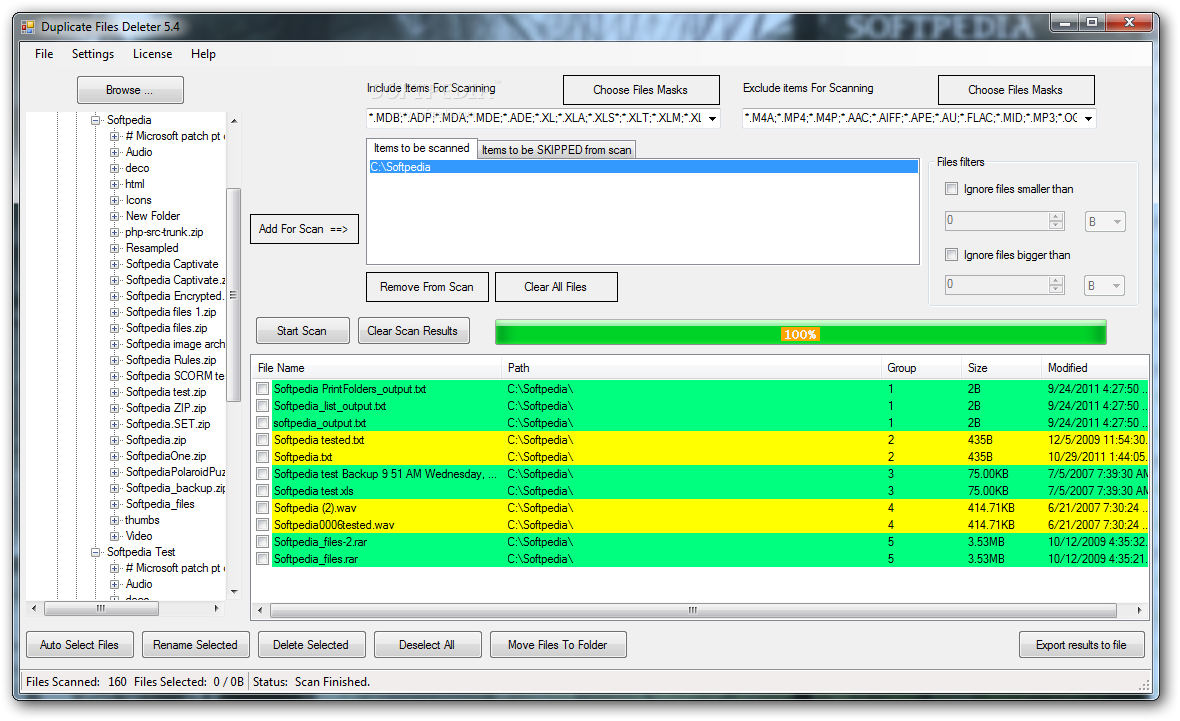This screenshot has height=721, width=1180.
Task: Click Export results to file button
Action: 1081,645
